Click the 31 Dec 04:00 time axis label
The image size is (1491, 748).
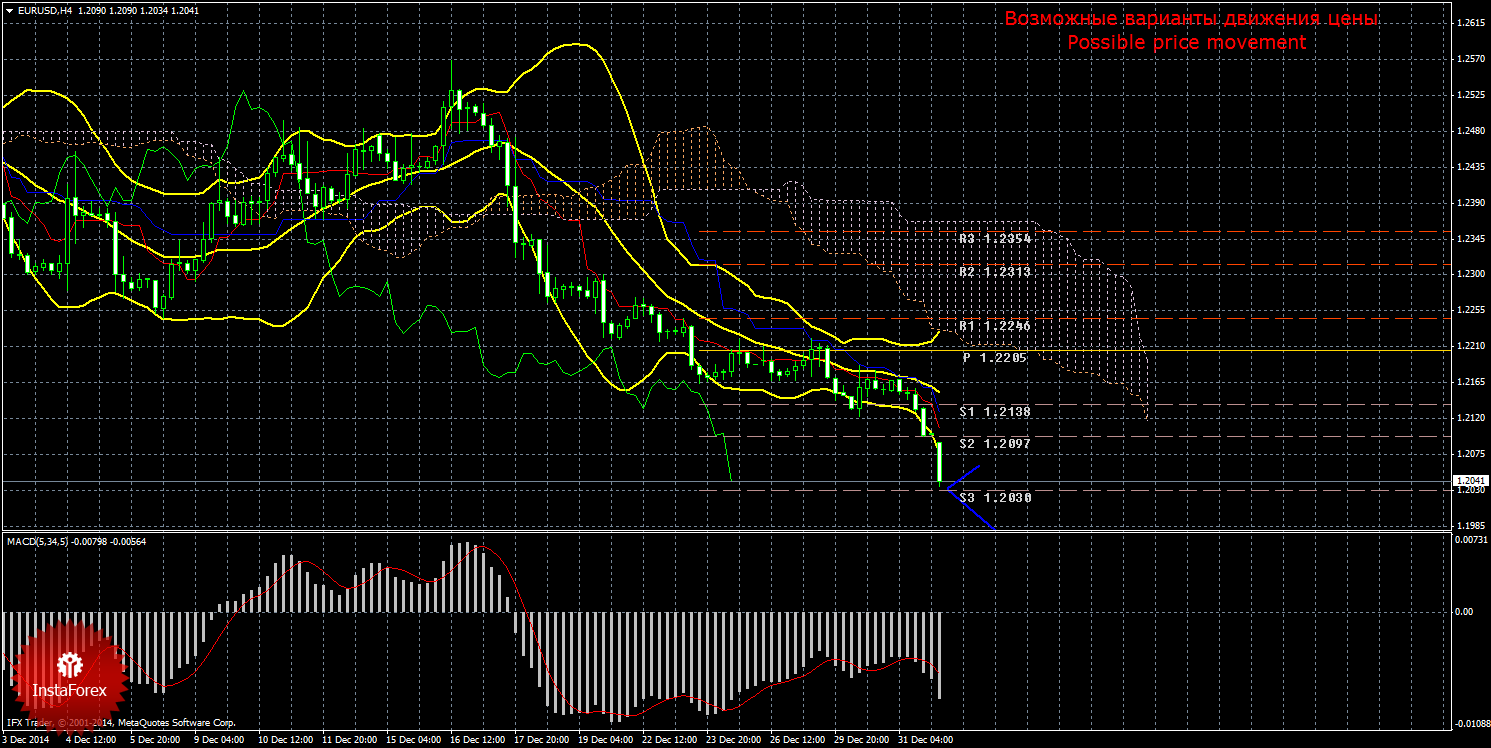point(924,740)
